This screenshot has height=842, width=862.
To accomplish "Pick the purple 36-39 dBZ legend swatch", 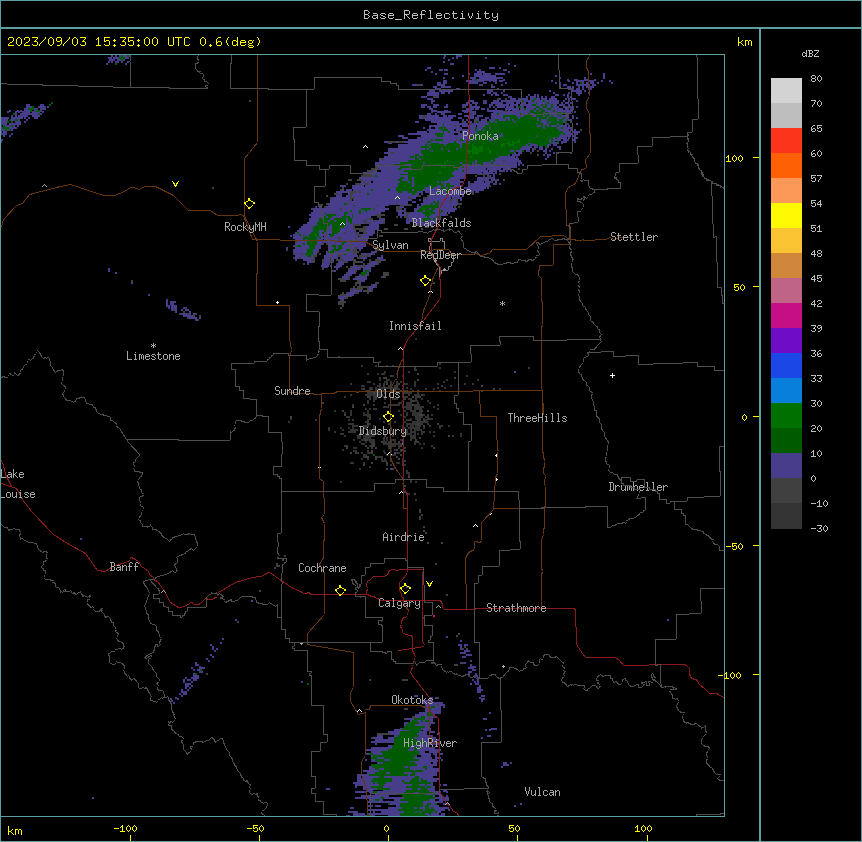I will point(786,341).
